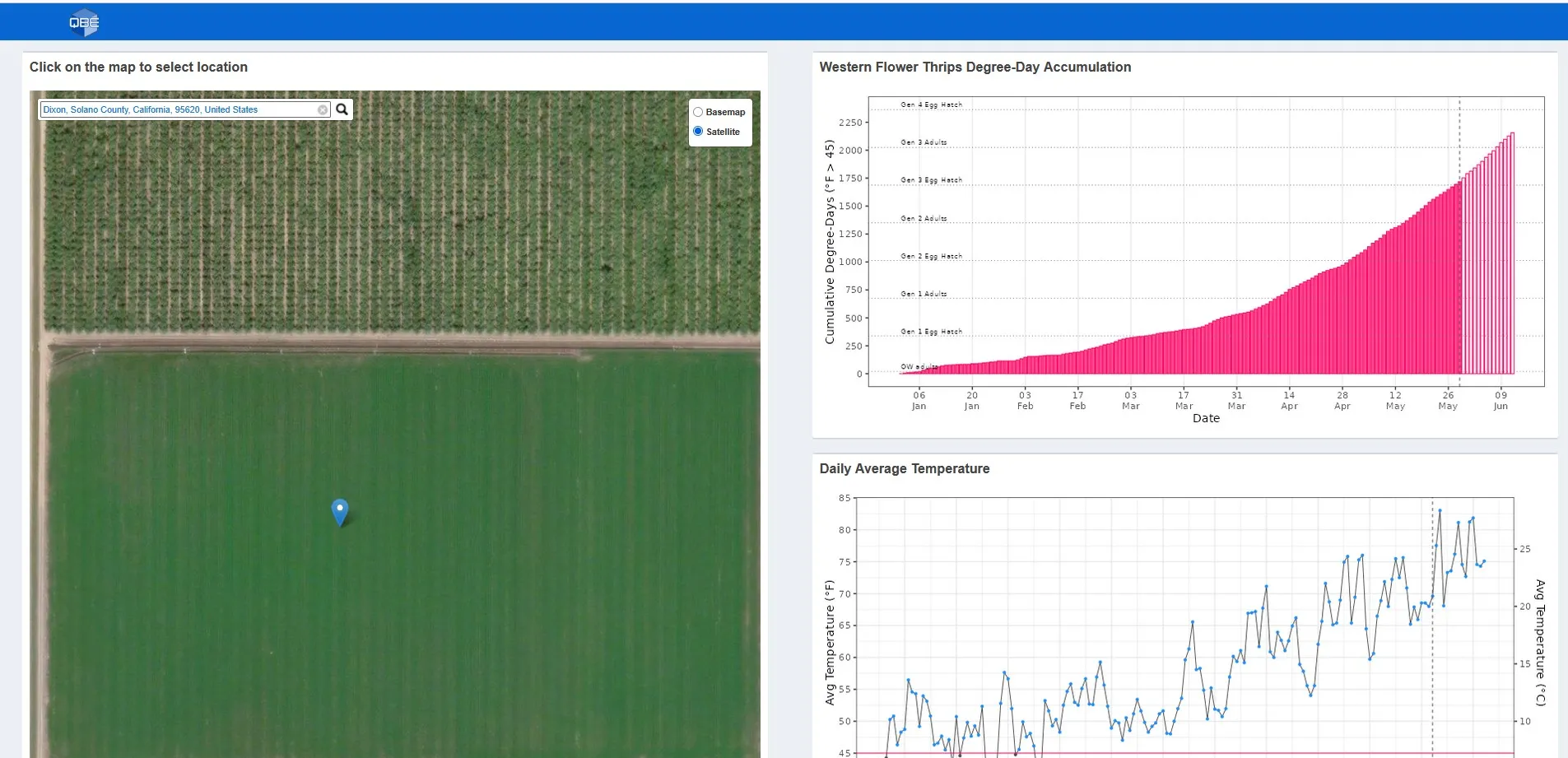Click the Gen 4 Egg Hatch threshold label
The height and width of the screenshot is (758, 1568).
click(931, 105)
